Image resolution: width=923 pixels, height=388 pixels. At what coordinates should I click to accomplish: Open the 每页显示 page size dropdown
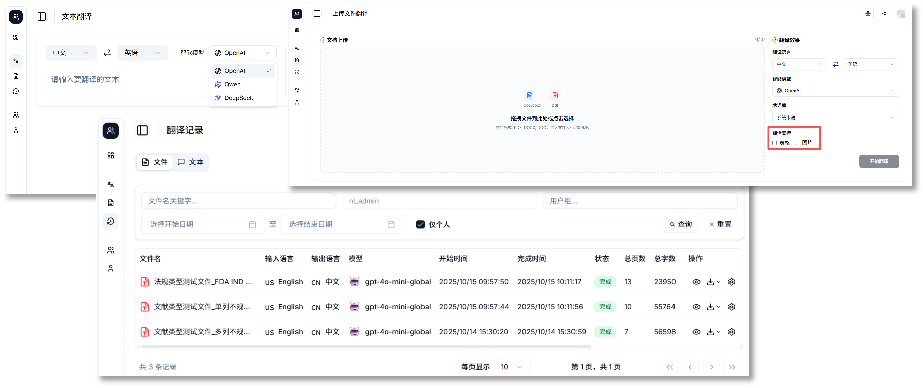(x=512, y=367)
